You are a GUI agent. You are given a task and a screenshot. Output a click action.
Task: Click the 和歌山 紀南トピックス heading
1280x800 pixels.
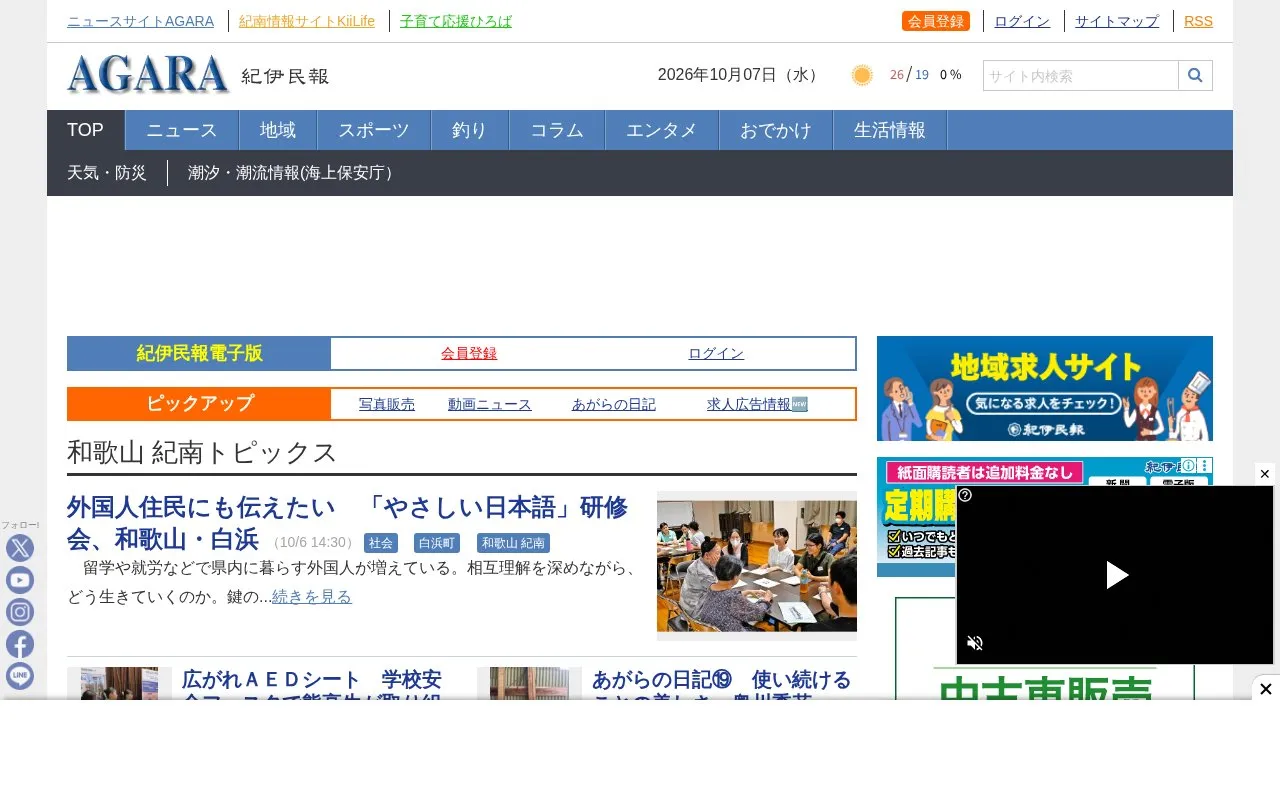pyautogui.click(x=202, y=452)
